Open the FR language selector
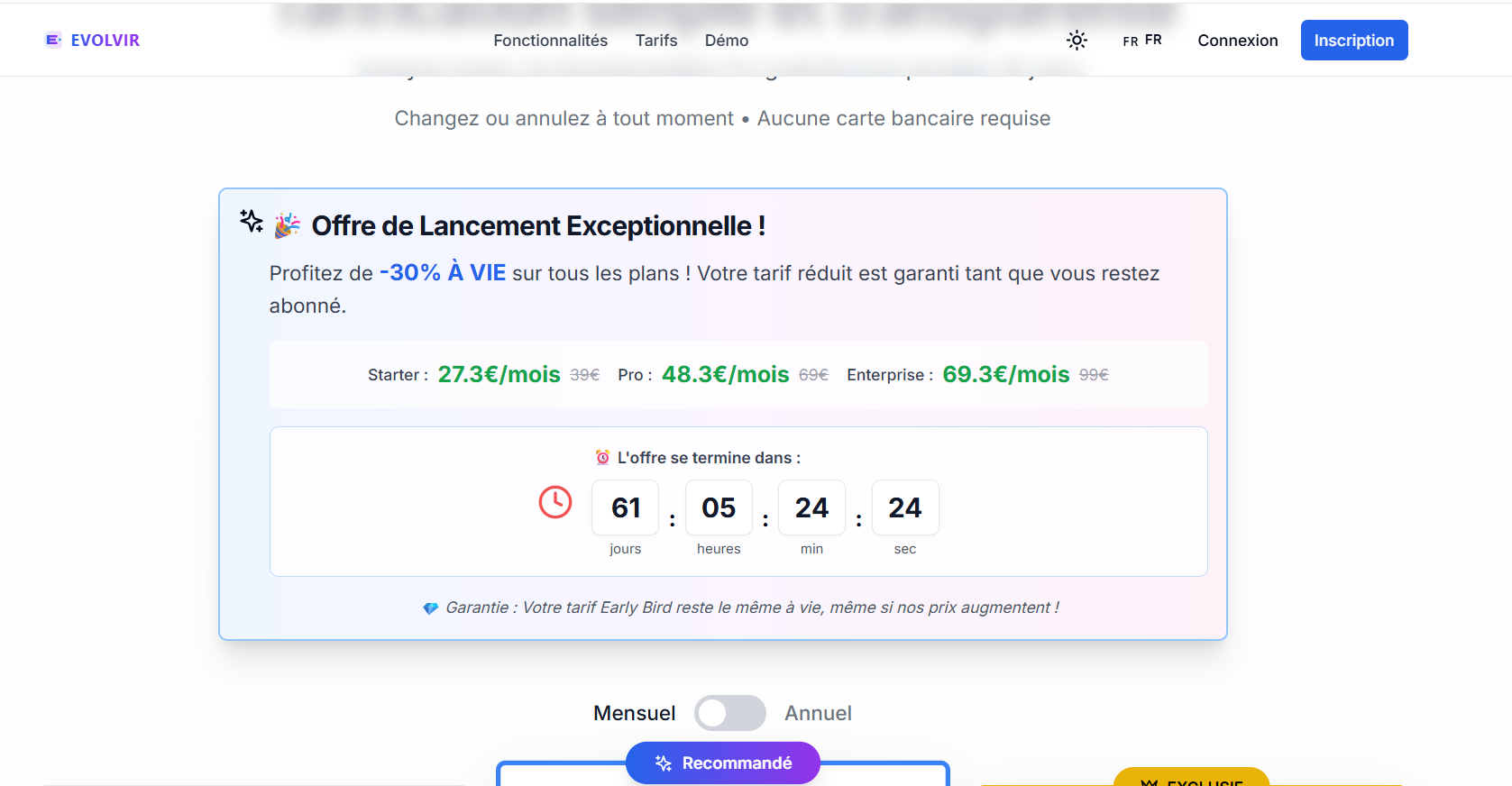The image size is (1512, 786). pos(1142,41)
